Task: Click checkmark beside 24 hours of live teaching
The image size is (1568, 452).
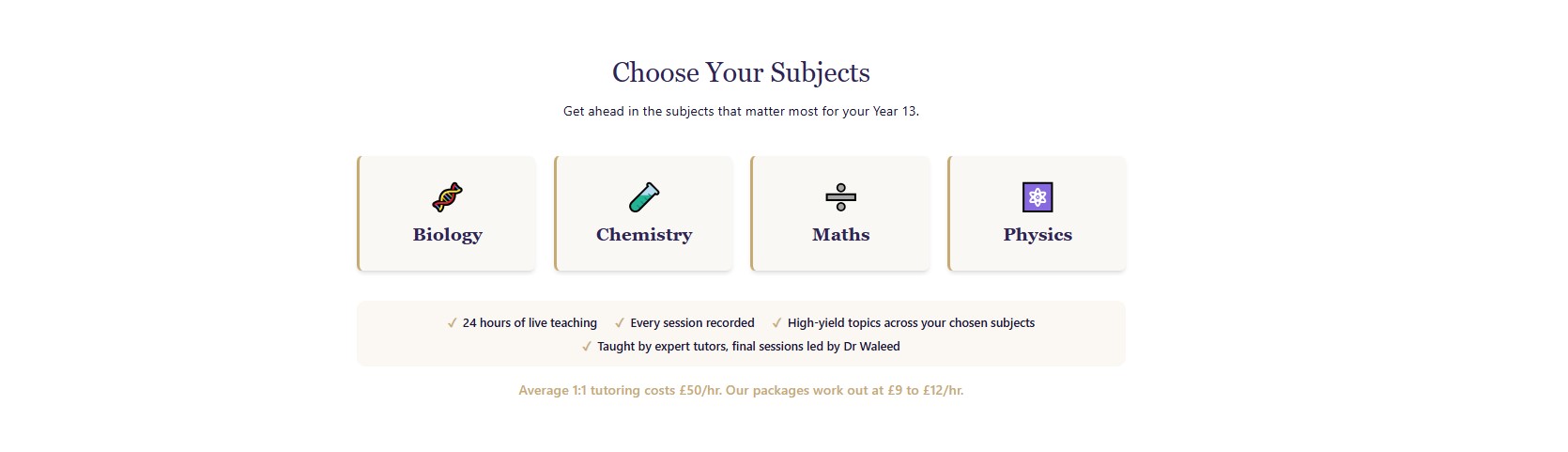Action: click(453, 322)
